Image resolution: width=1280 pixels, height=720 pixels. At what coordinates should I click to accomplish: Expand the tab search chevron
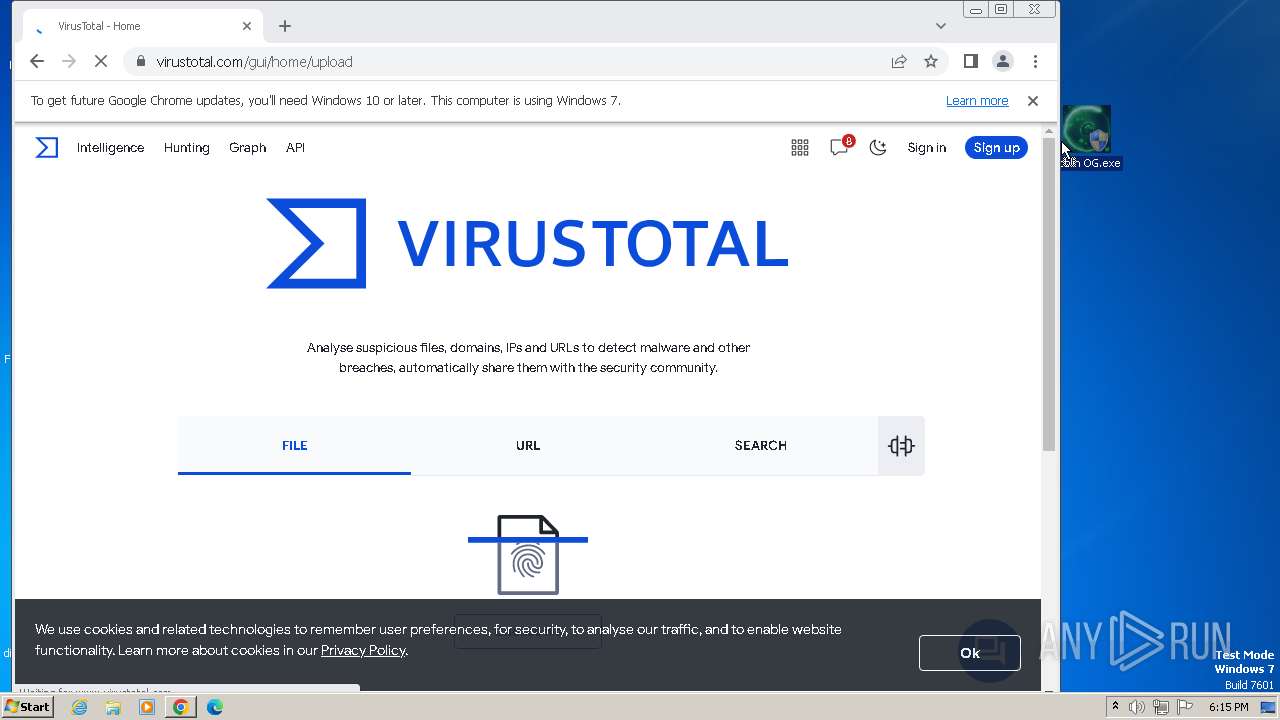pos(940,26)
